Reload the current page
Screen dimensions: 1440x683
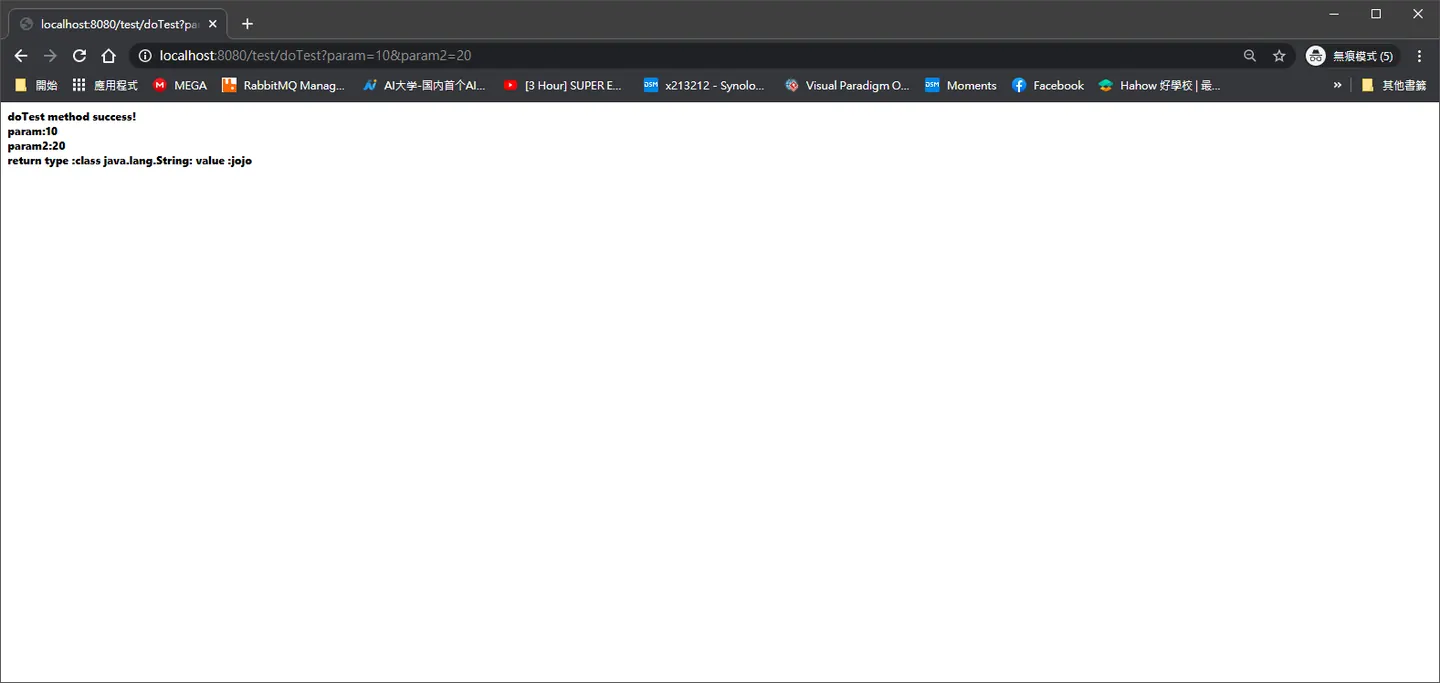(x=80, y=56)
